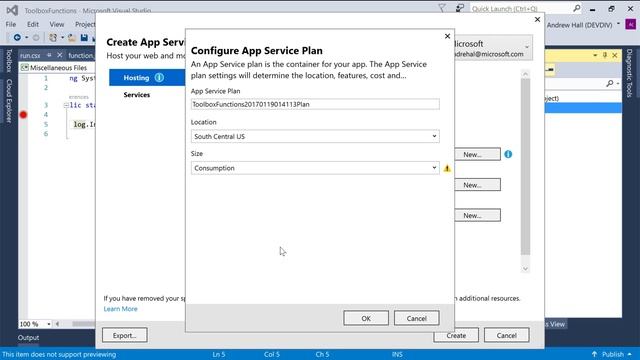Open the Diagnostic Tools side panel

tap(629, 73)
